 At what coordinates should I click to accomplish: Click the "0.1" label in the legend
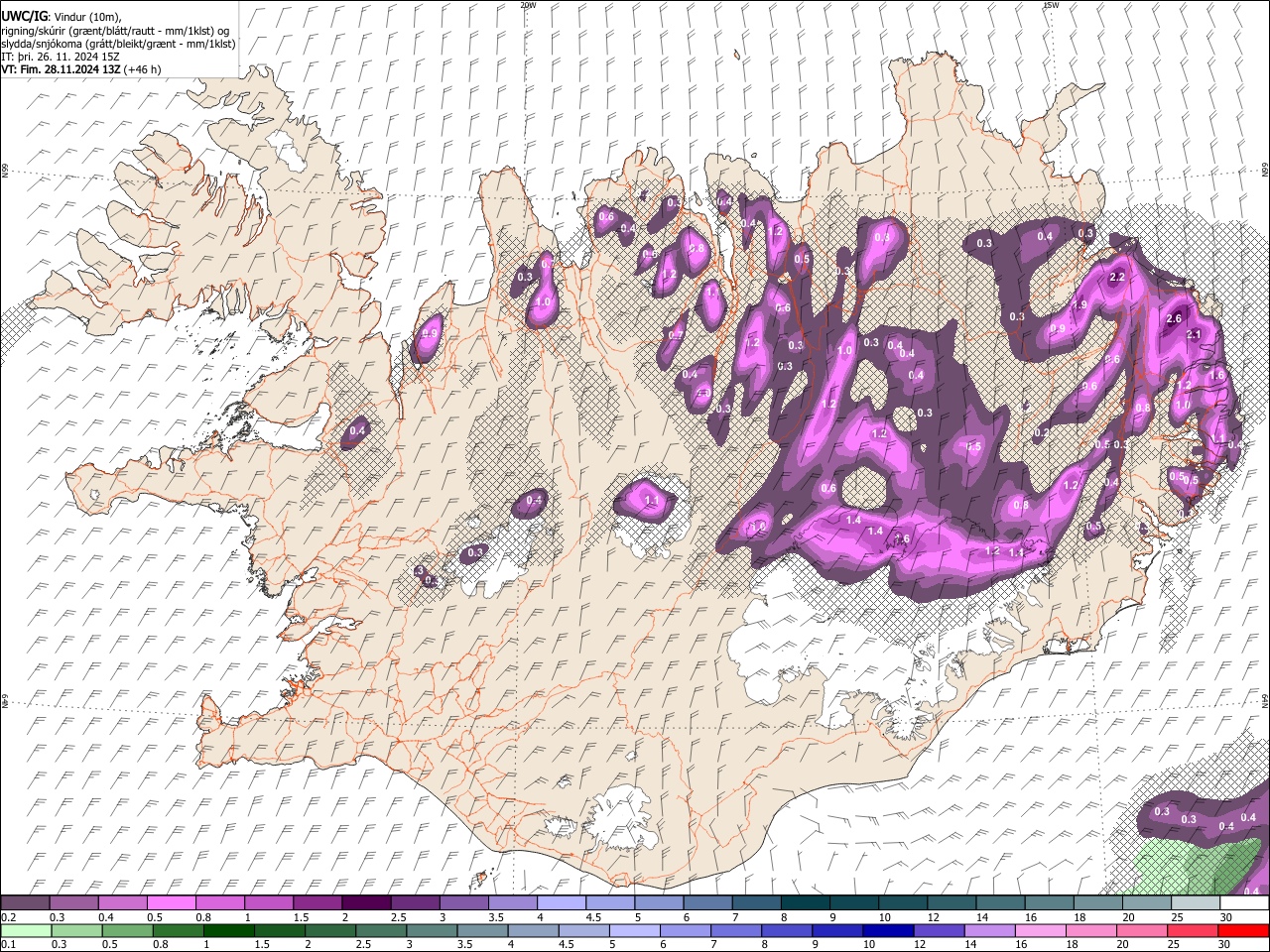coord(8,944)
